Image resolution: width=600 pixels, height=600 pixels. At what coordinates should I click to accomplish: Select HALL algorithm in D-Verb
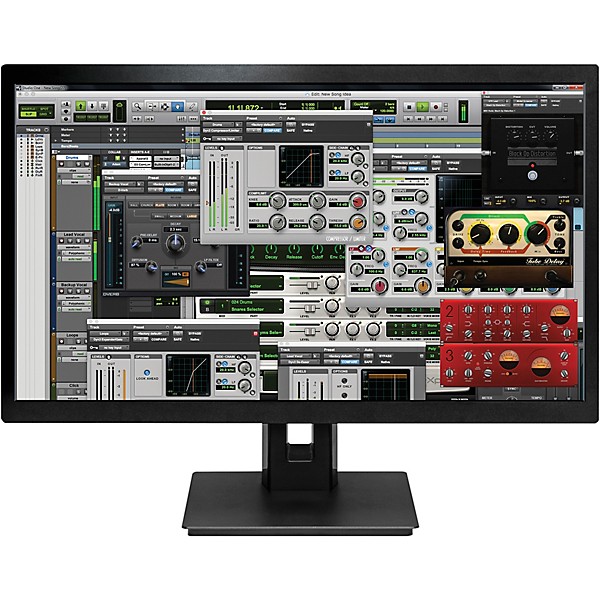pos(134,205)
